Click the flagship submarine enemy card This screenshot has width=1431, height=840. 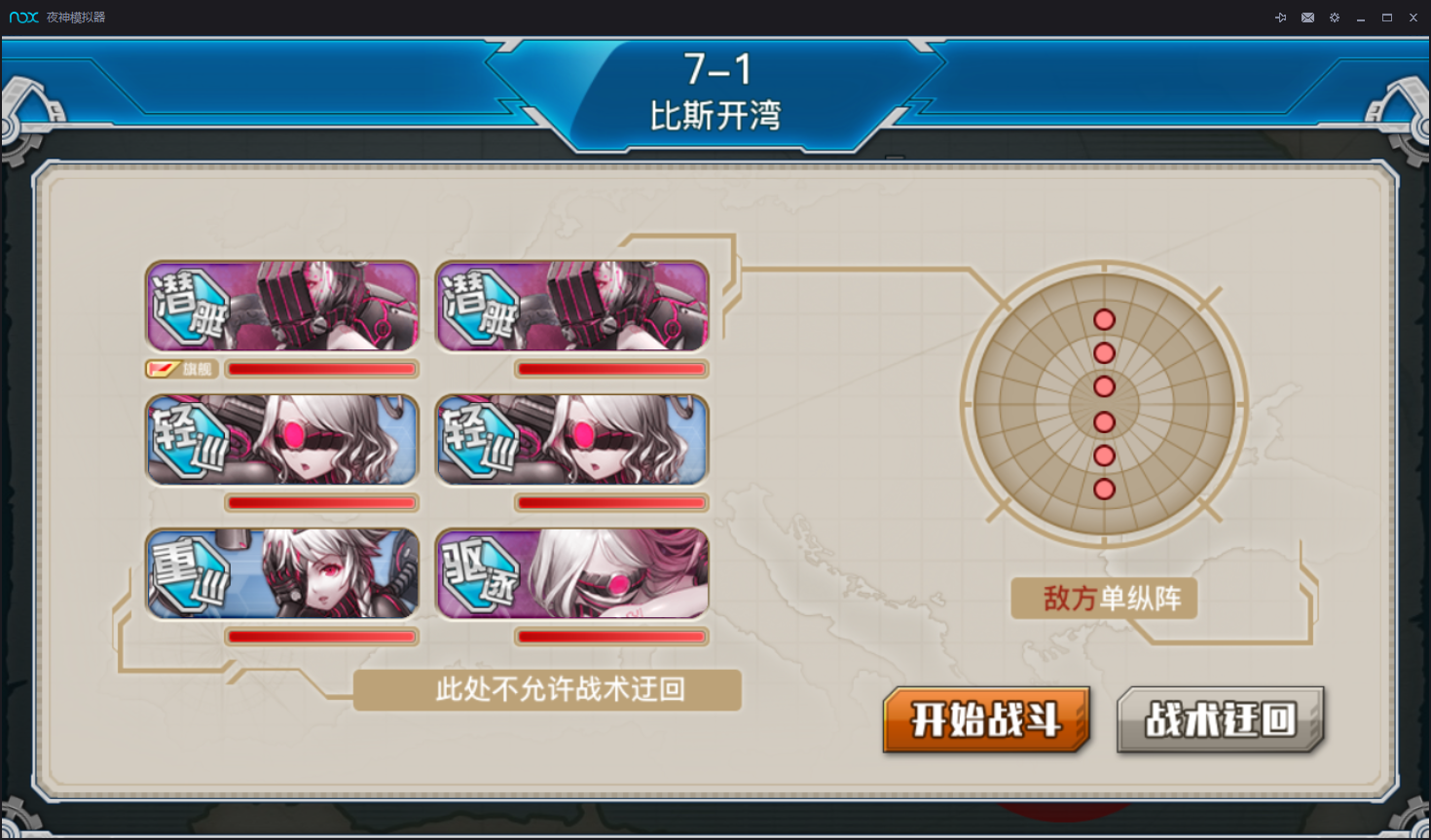[x=282, y=306]
